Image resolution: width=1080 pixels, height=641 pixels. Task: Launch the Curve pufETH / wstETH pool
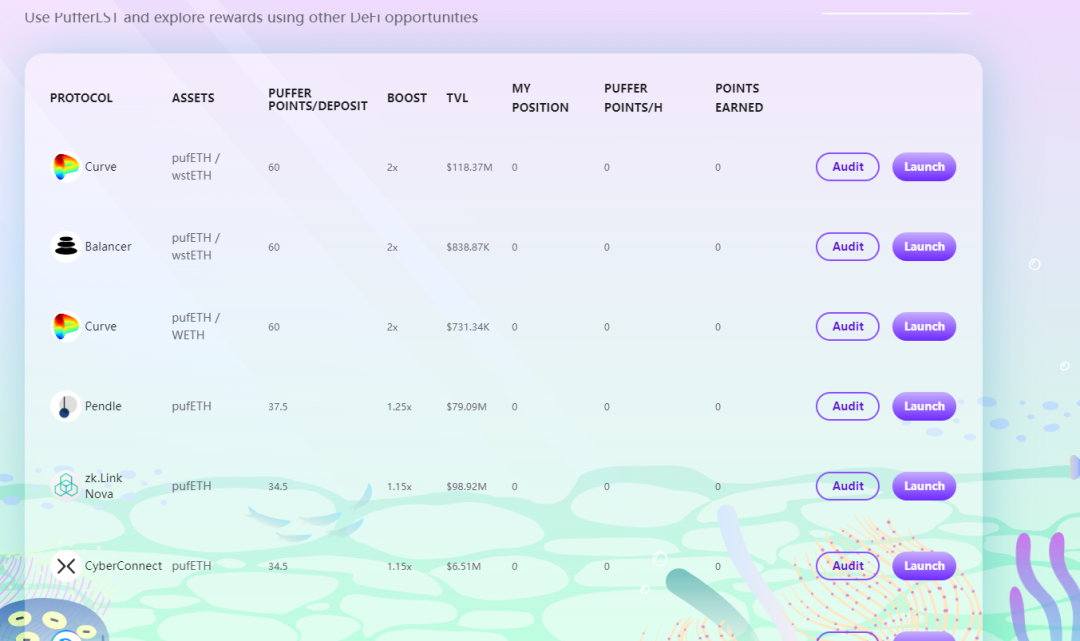(924, 167)
